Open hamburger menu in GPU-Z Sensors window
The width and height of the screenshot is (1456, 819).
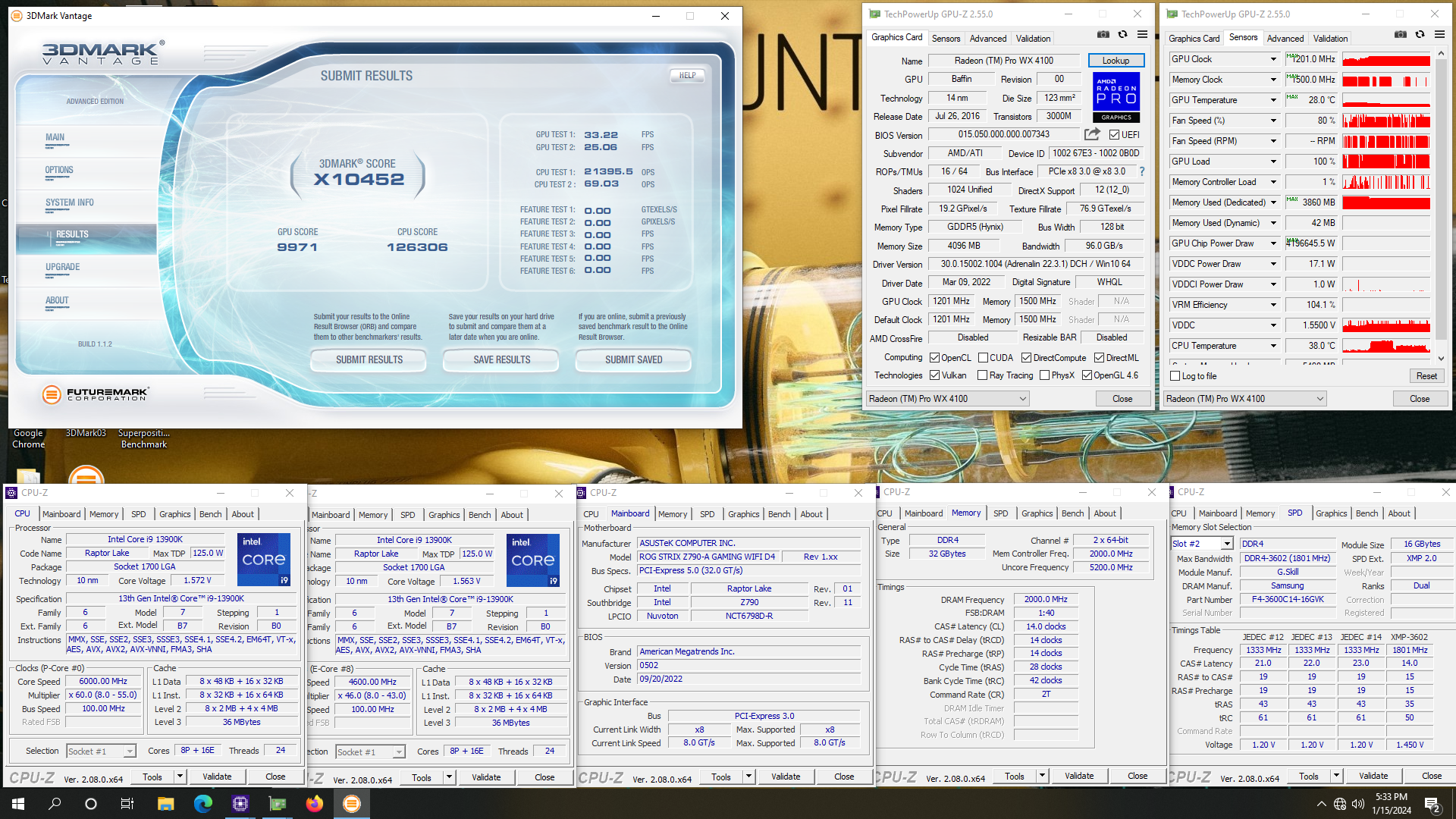click(1439, 35)
